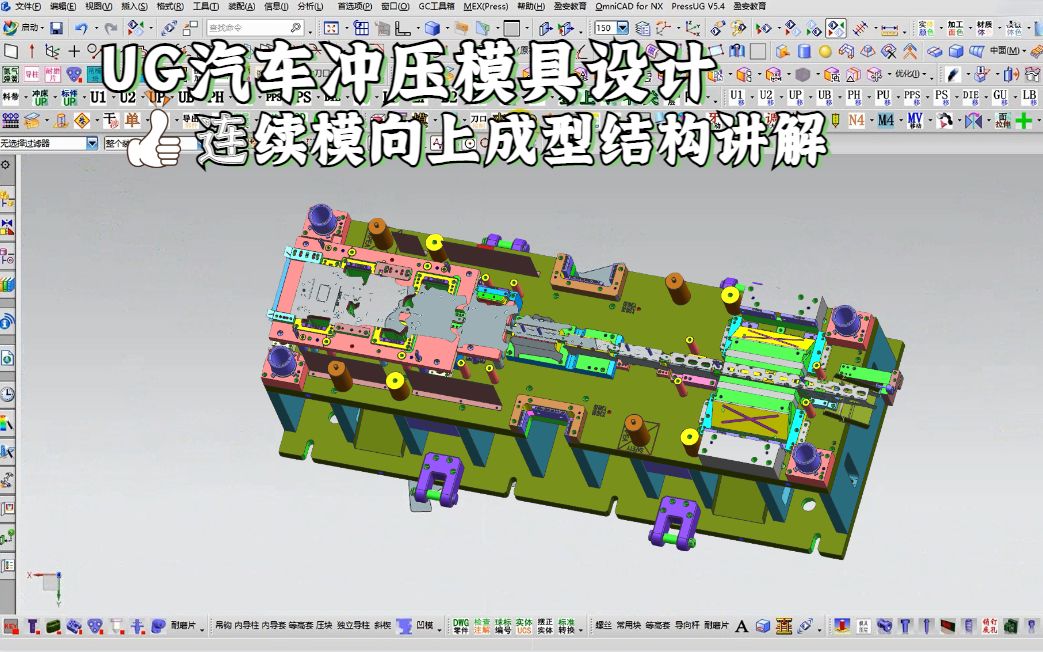Click the 加工面色 color button
The height and width of the screenshot is (652, 1043).
(x=955, y=28)
